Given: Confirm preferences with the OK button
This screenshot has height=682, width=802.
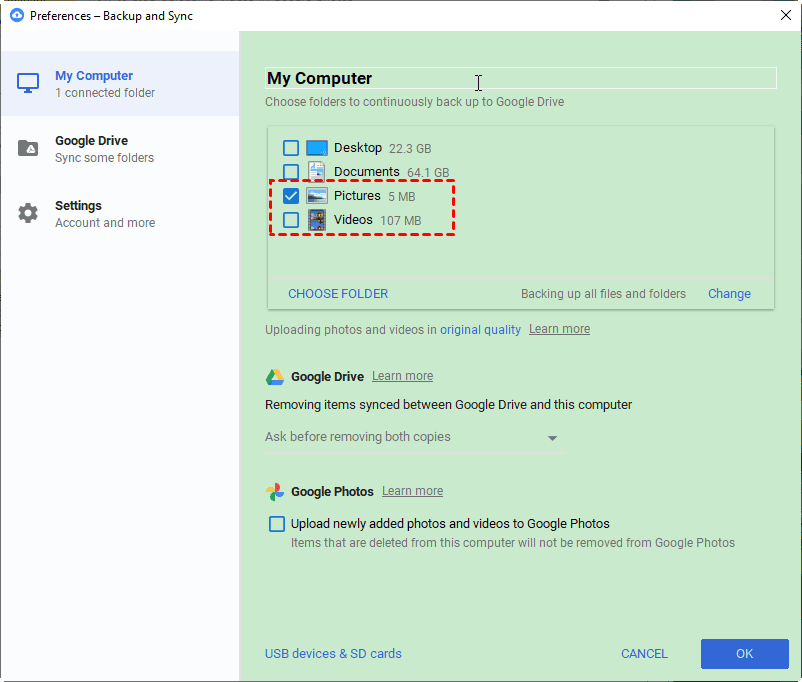Looking at the screenshot, I should pos(744,653).
